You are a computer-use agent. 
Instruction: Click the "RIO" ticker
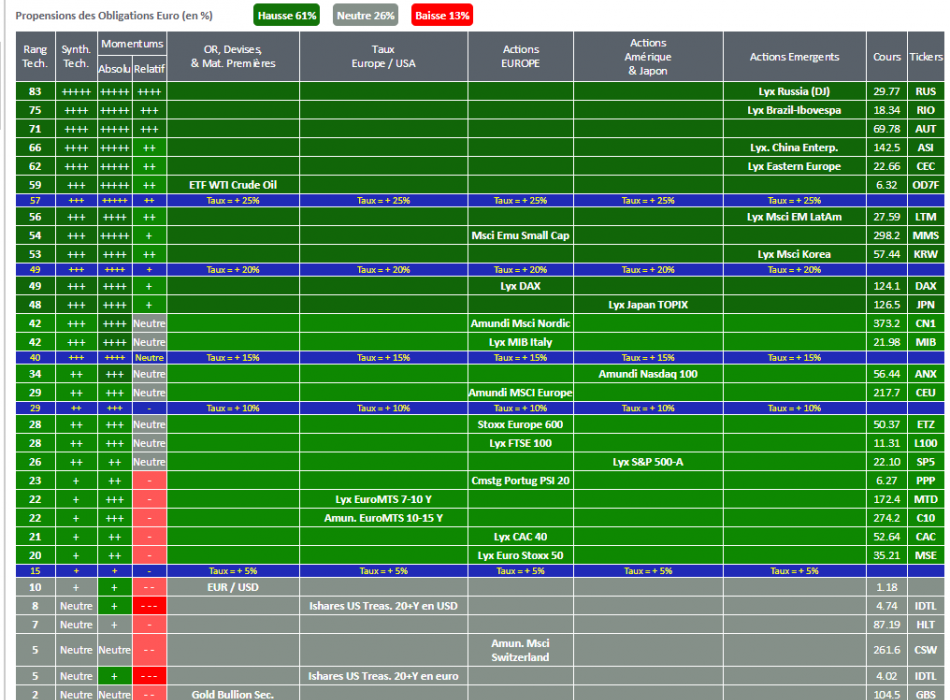coord(926,110)
